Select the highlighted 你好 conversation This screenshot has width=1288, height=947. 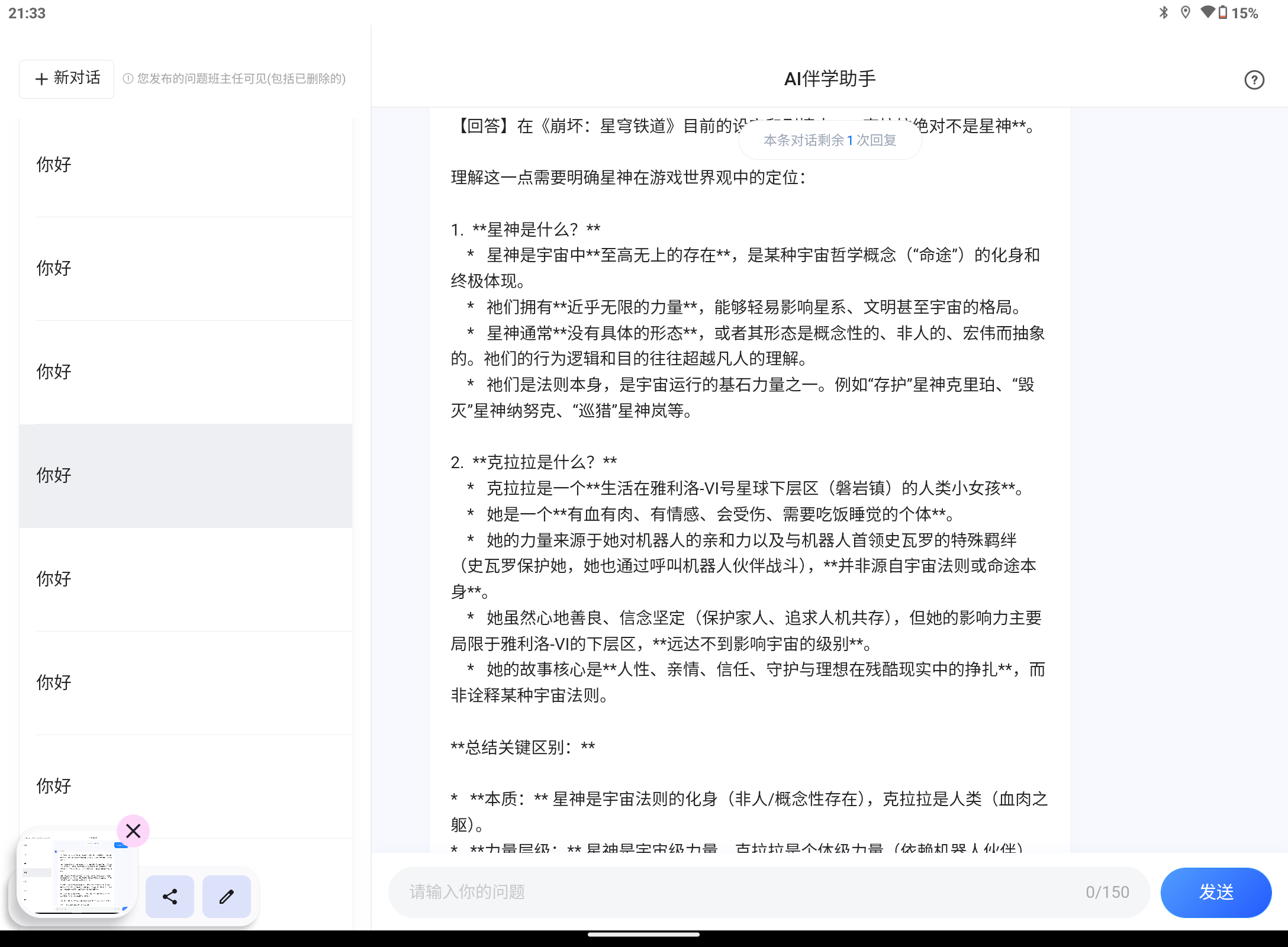coord(186,475)
